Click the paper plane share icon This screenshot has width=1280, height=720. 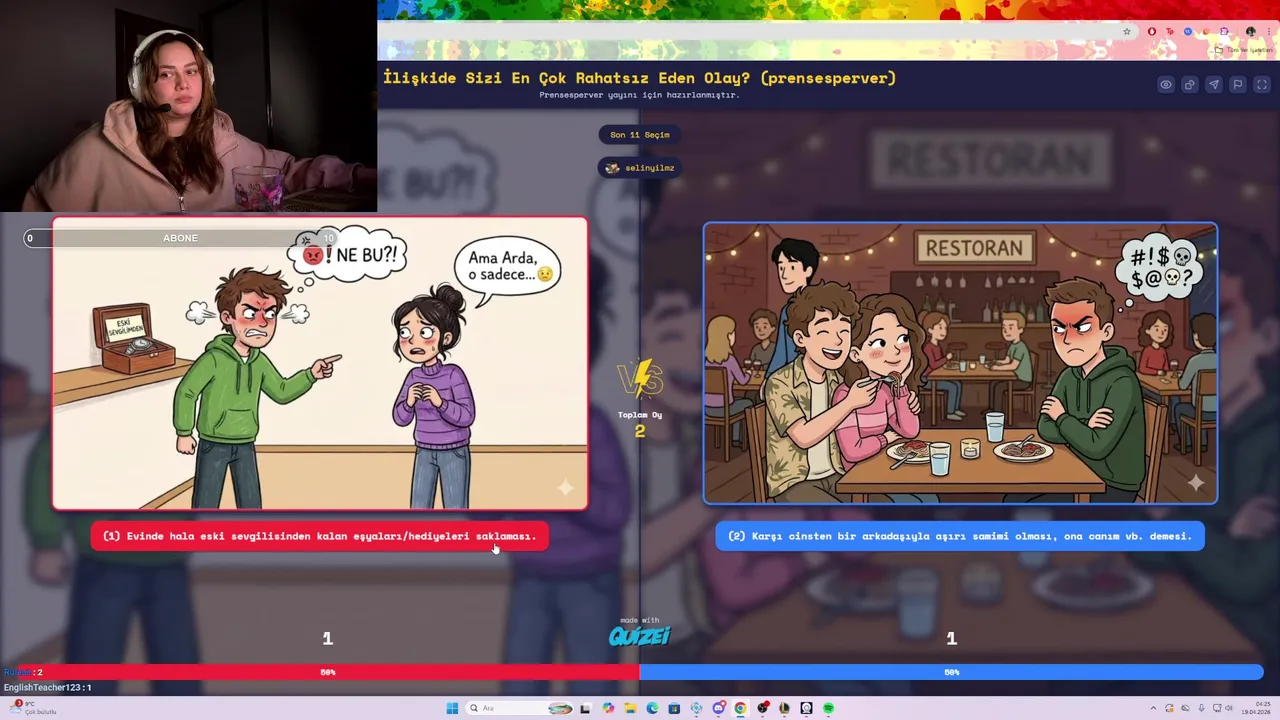pos(1214,85)
